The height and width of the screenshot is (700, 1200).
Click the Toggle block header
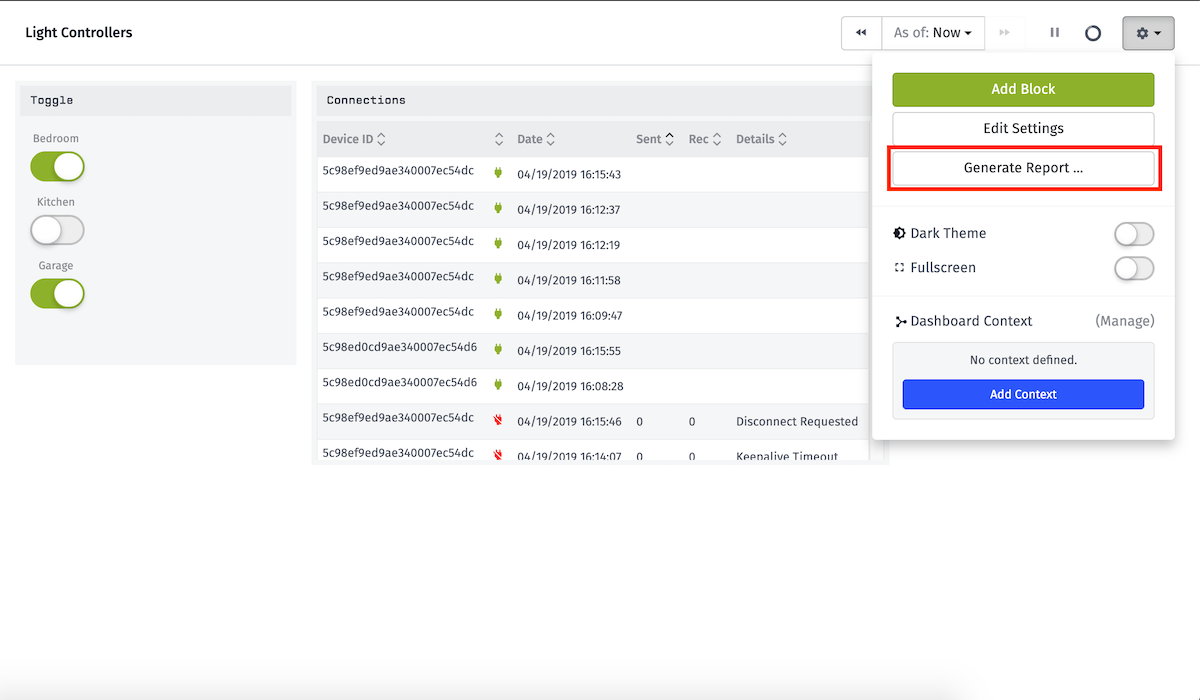tap(156, 100)
